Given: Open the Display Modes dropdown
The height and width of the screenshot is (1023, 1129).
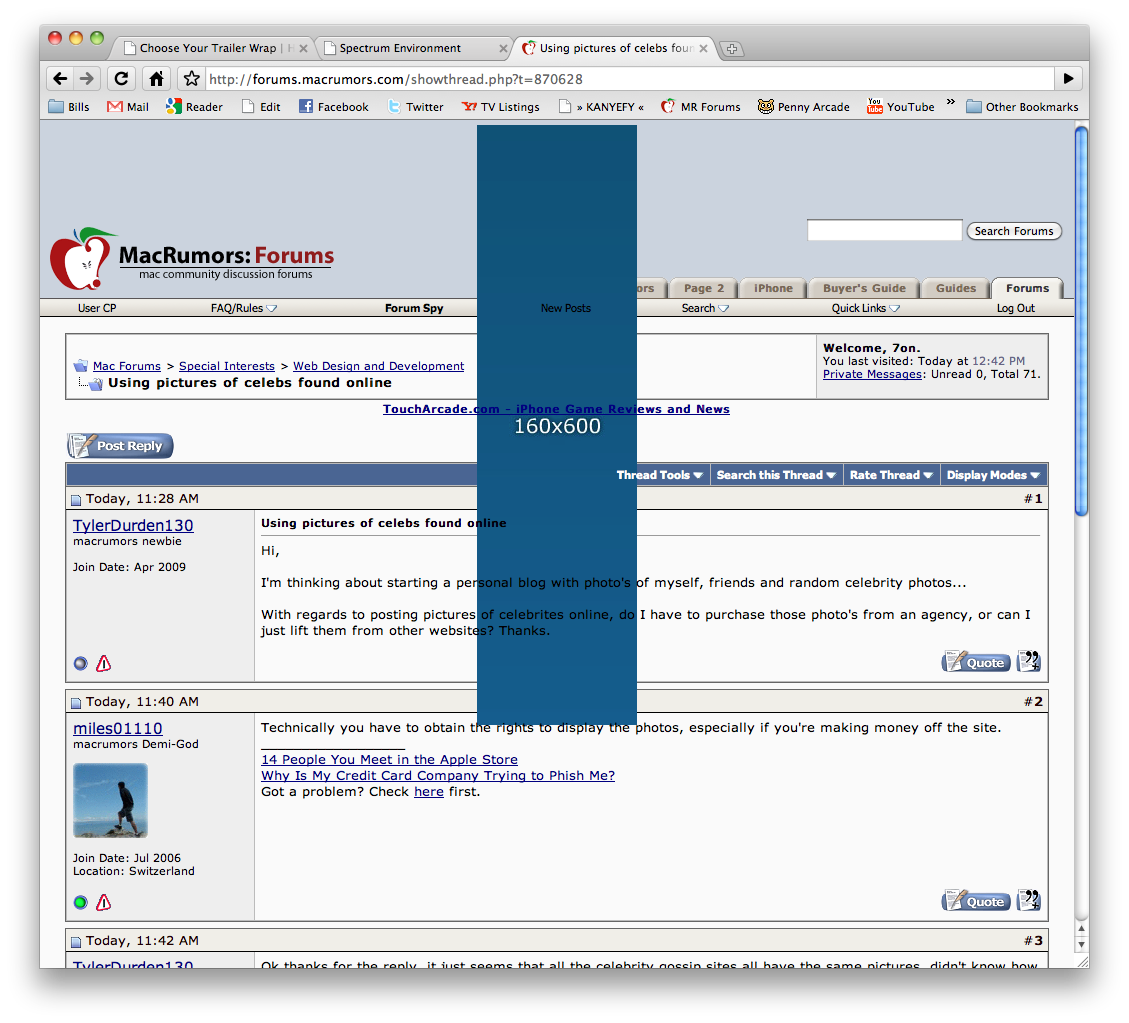Looking at the screenshot, I should coord(994,475).
